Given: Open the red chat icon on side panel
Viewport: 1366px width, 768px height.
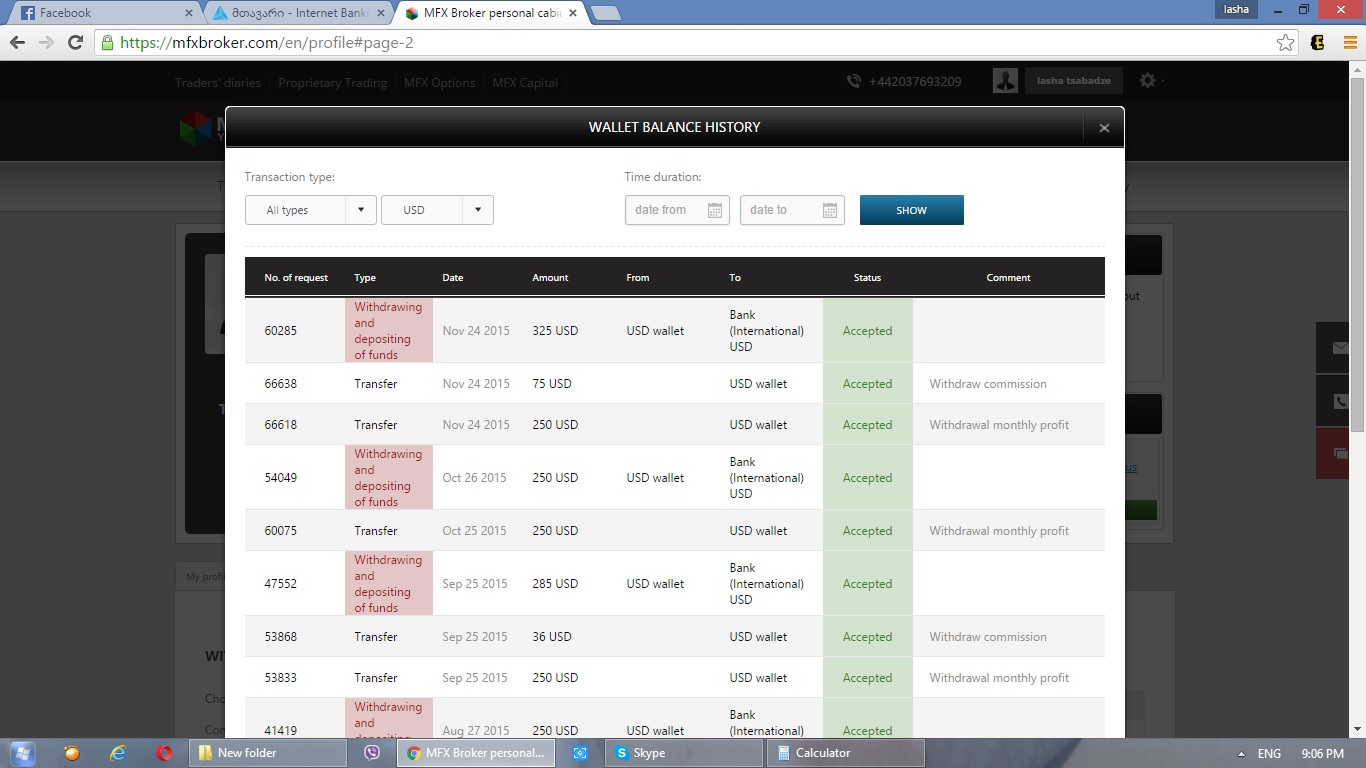Looking at the screenshot, I should [1341, 453].
